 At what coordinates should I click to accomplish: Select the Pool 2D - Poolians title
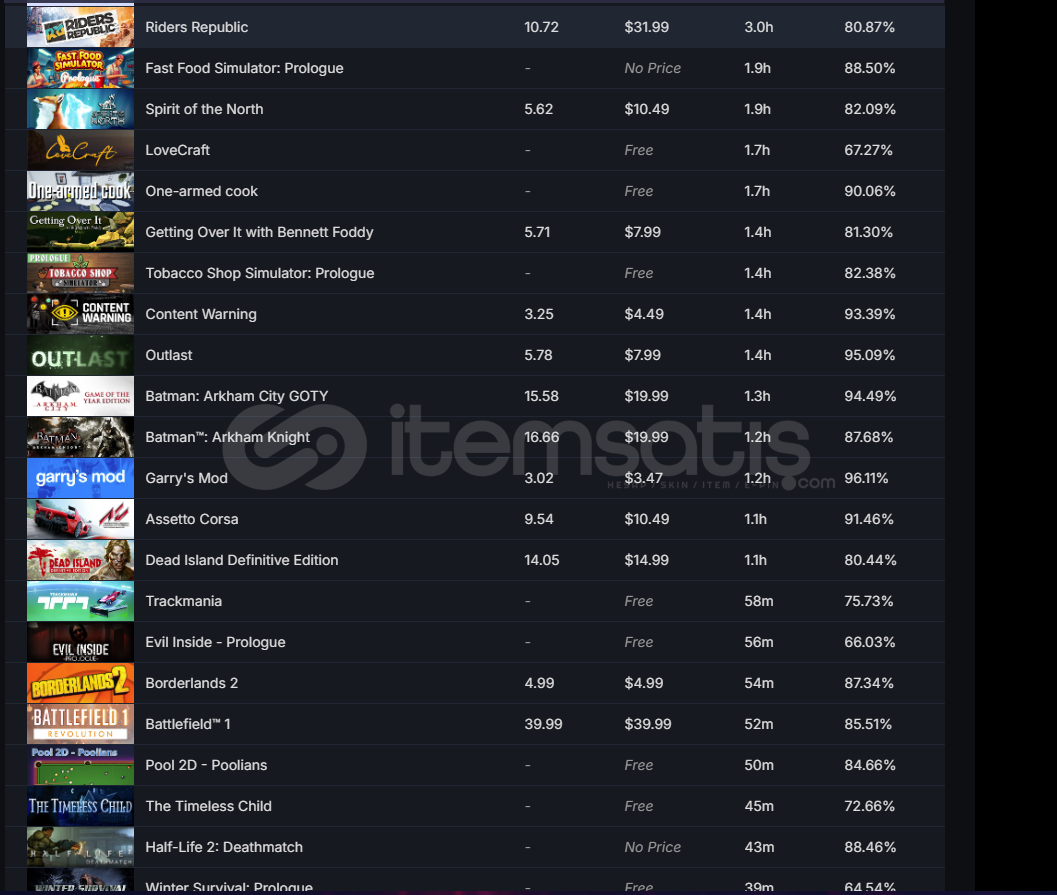point(206,765)
